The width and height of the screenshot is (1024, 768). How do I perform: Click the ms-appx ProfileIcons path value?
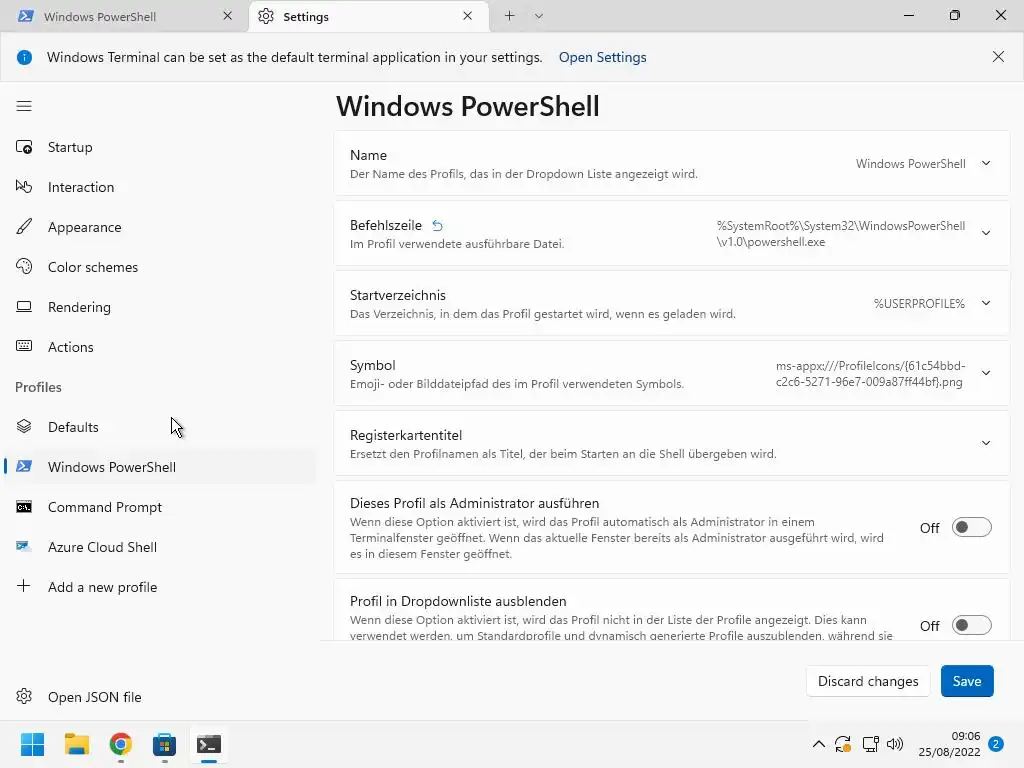coord(870,374)
